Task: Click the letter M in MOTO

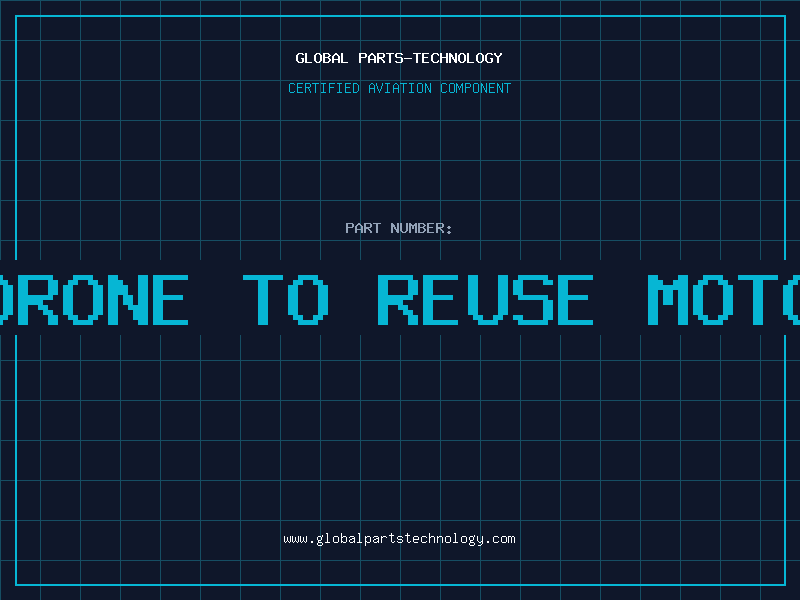Action: 668,299
